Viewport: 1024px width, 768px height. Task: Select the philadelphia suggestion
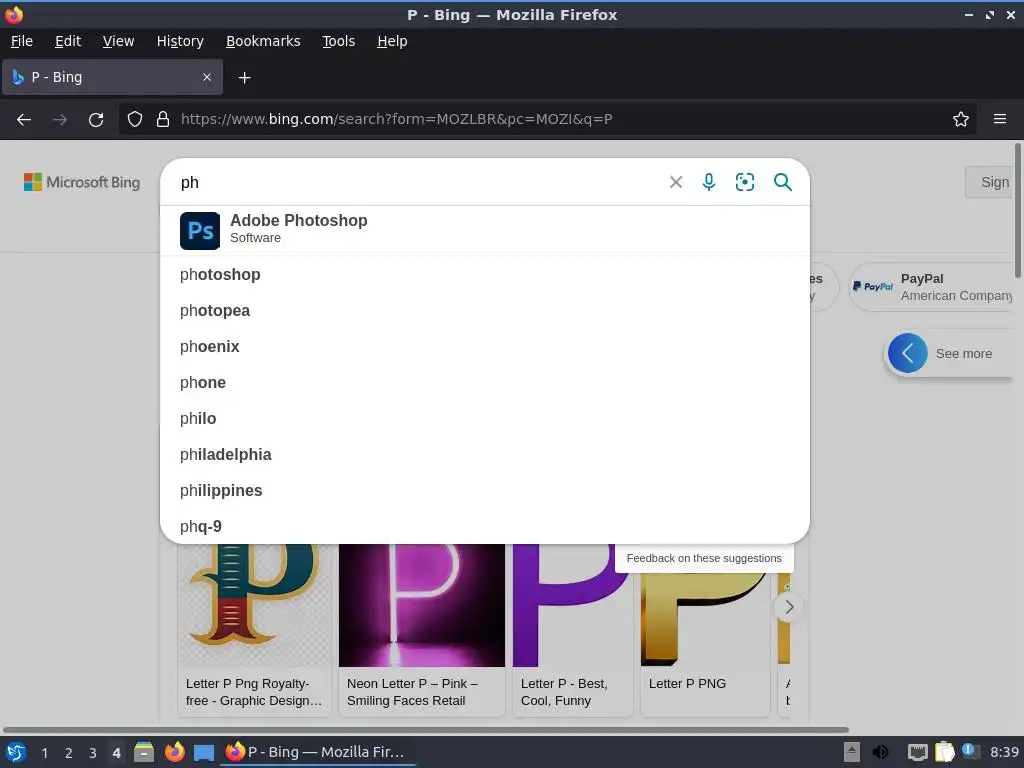[x=485, y=455]
